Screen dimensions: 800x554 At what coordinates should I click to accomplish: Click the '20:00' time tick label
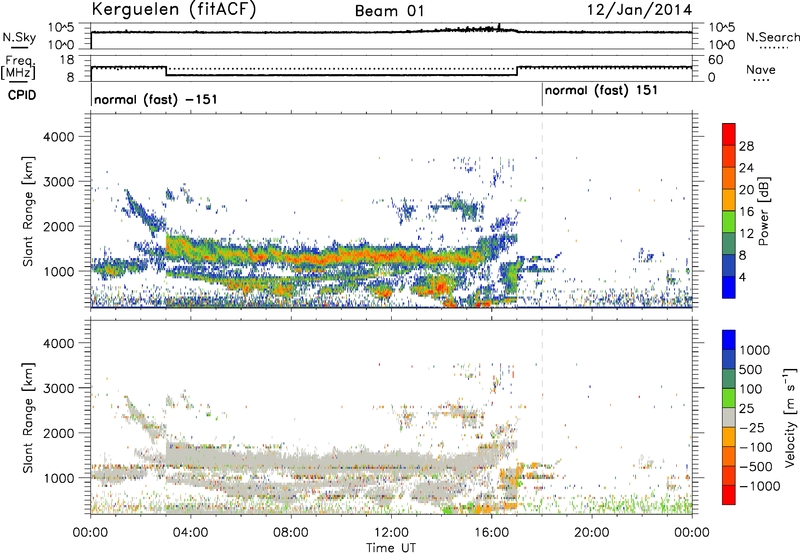[x=591, y=533]
